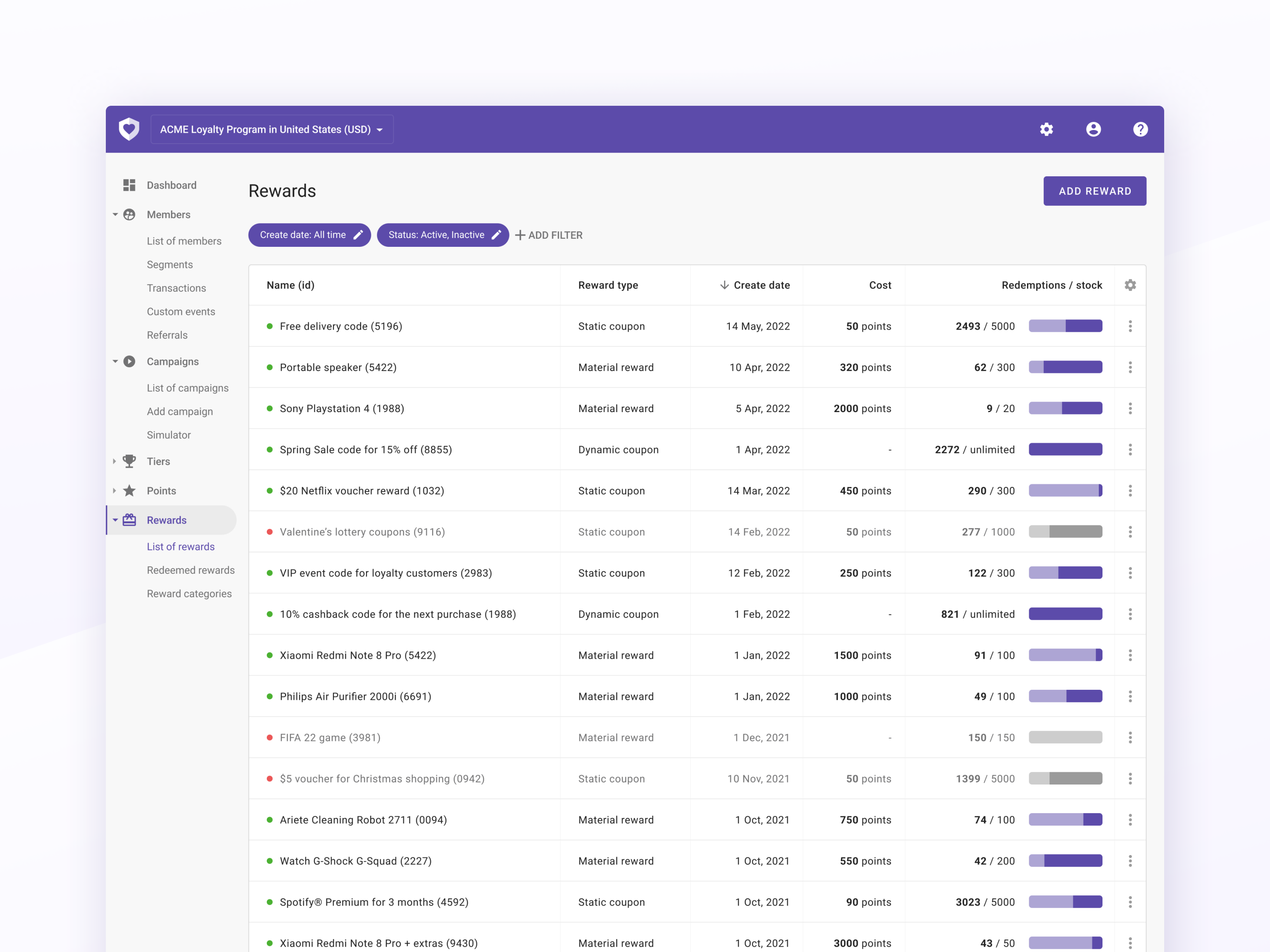Expand the Tiers sidebar section
This screenshot has width=1270, height=952.
coord(115,461)
